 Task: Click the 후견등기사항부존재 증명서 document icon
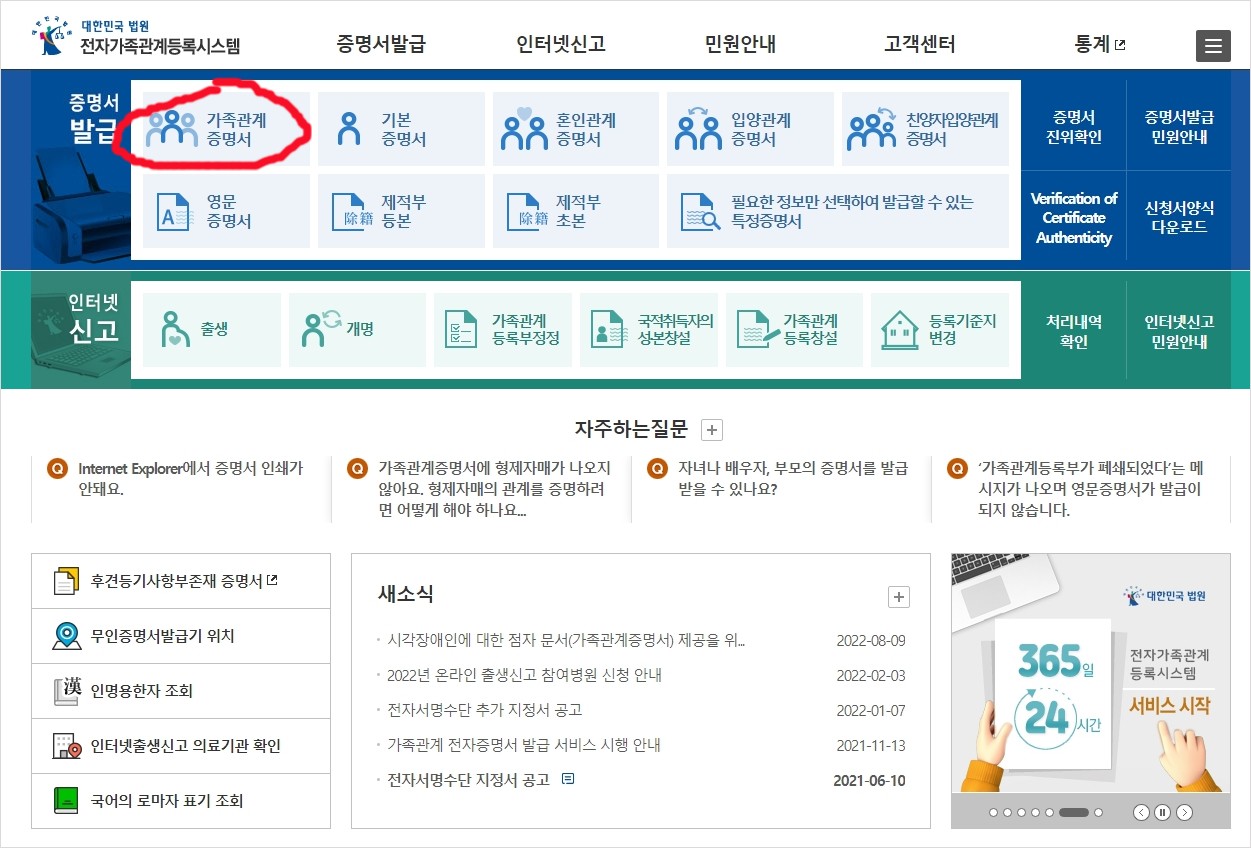click(65, 581)
